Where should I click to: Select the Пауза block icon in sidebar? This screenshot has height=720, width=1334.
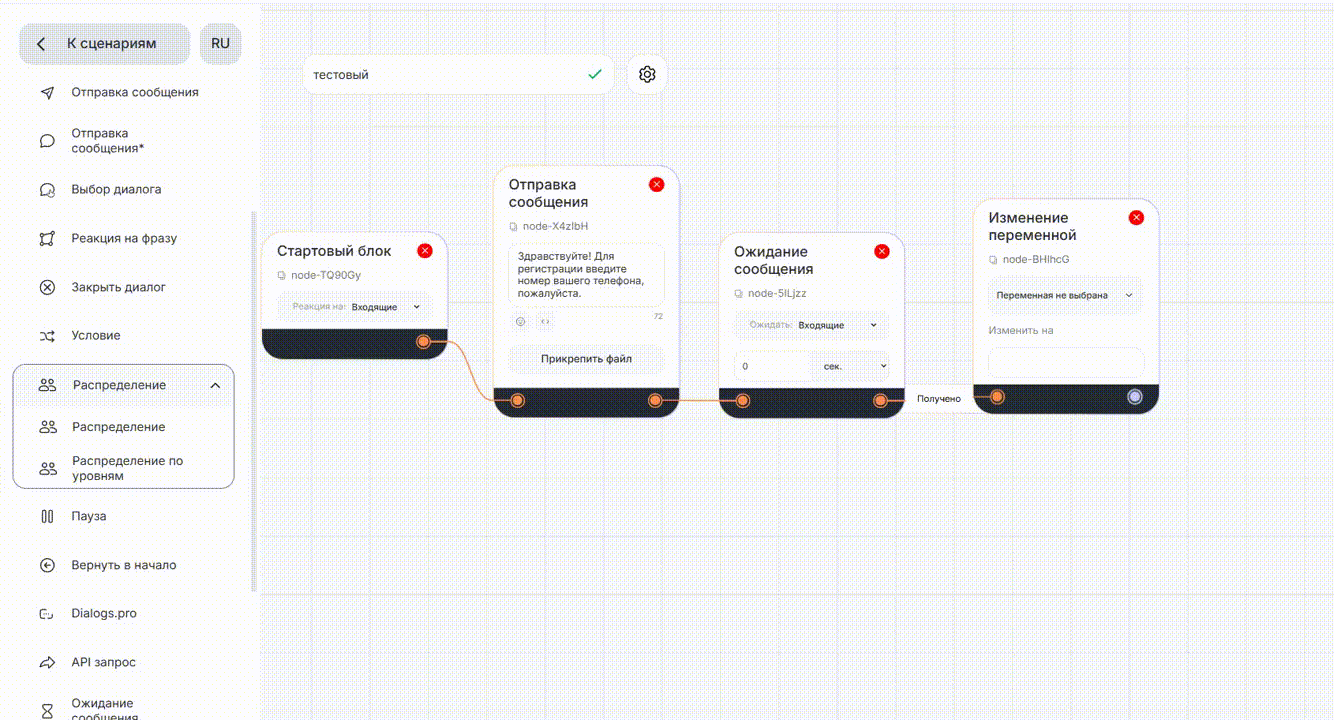tap(47, 517)
